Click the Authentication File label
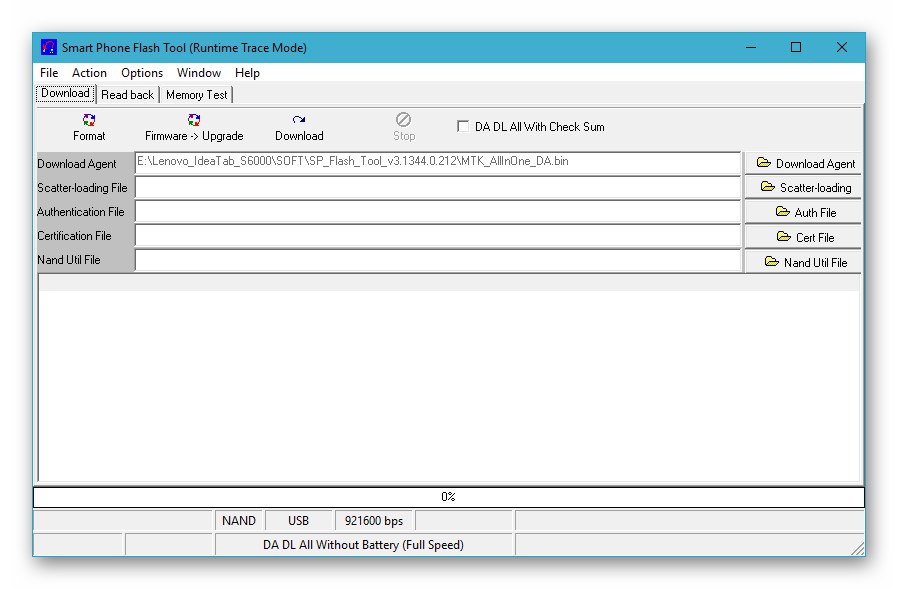Screen dimensions: 898x589 click(80, 211)
